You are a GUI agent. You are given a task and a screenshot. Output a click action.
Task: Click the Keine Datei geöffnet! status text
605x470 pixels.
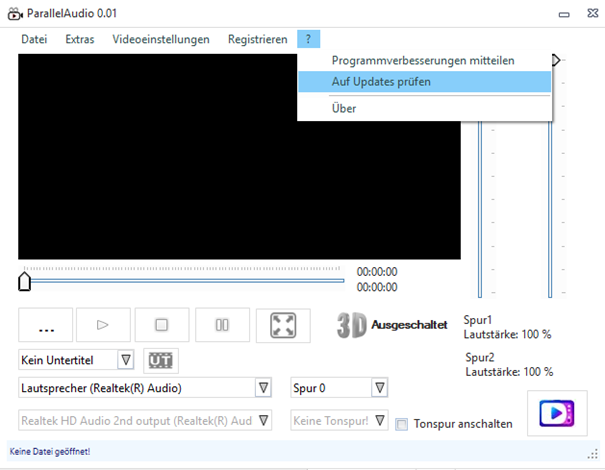click(50, 451)
